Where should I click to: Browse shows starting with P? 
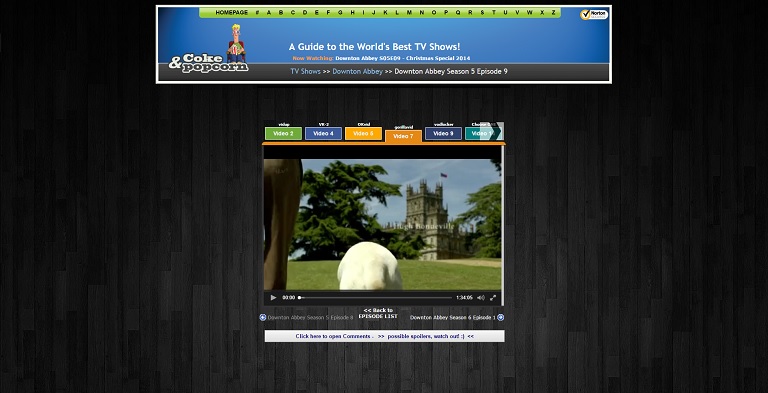pos(446,13)
